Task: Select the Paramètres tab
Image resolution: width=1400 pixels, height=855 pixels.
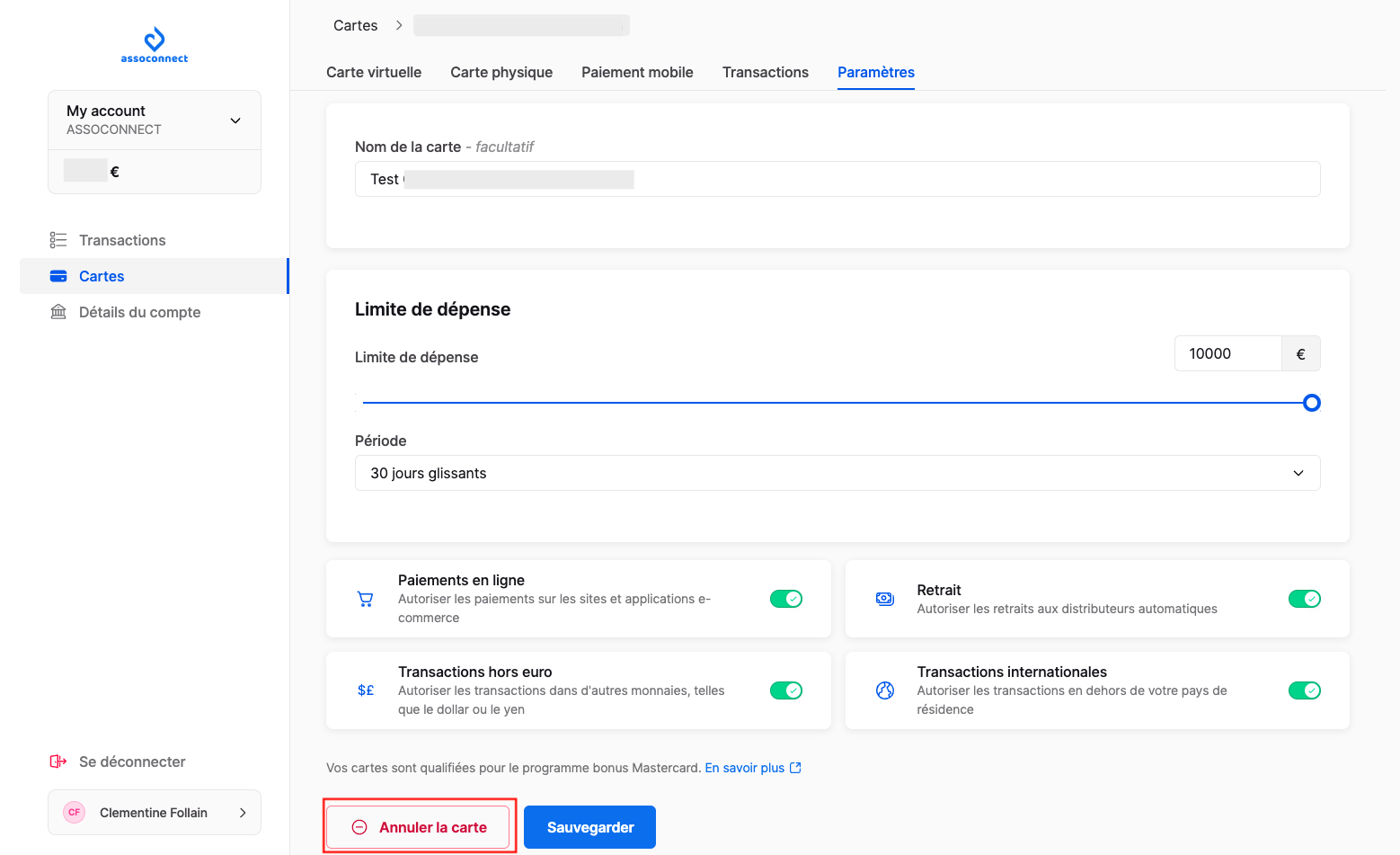Action: click(x=876, y=72)
